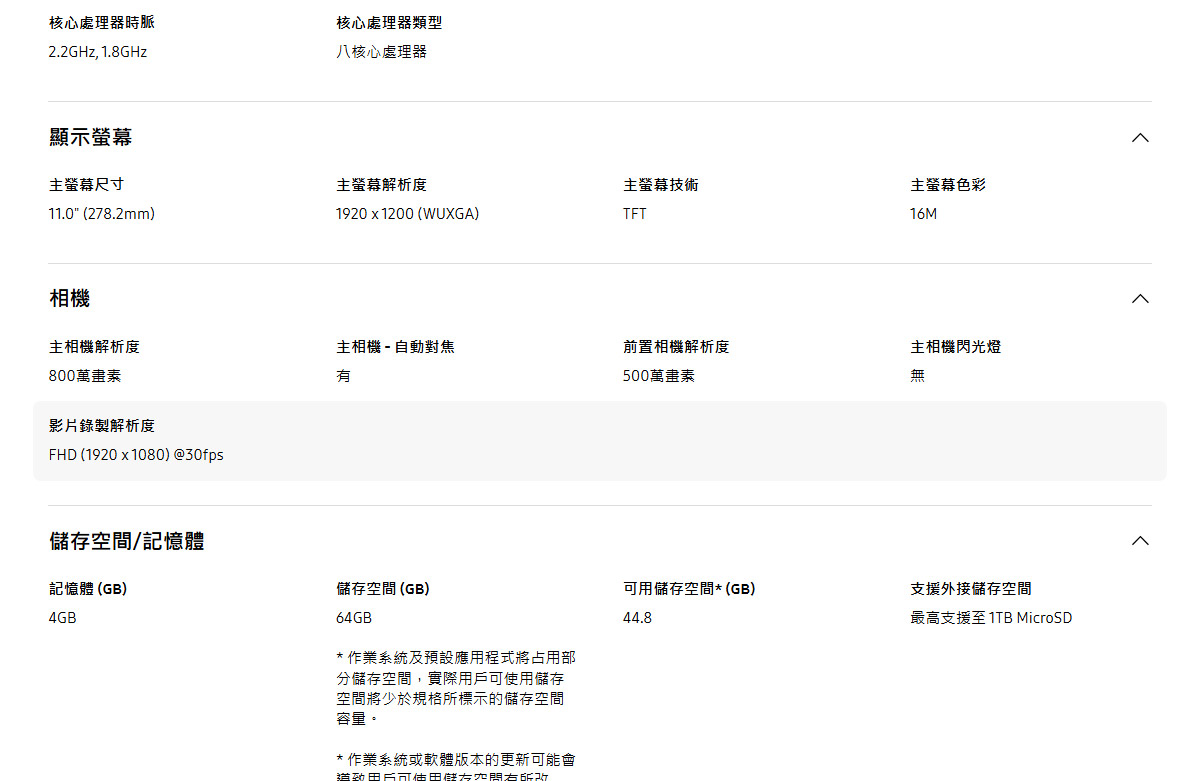Viewport: 1200px width, 781px height.
Task: Click the 八核心處理器 value text
Action: (x=381, y=52)
